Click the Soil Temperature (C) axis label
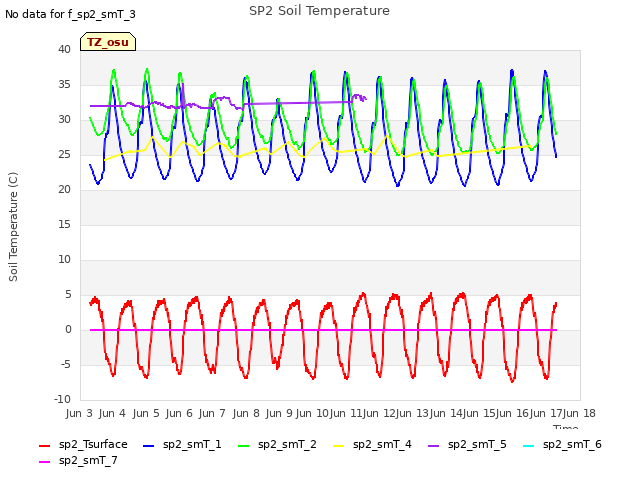The height and width of the screenshot is (480, 640). 13,227
